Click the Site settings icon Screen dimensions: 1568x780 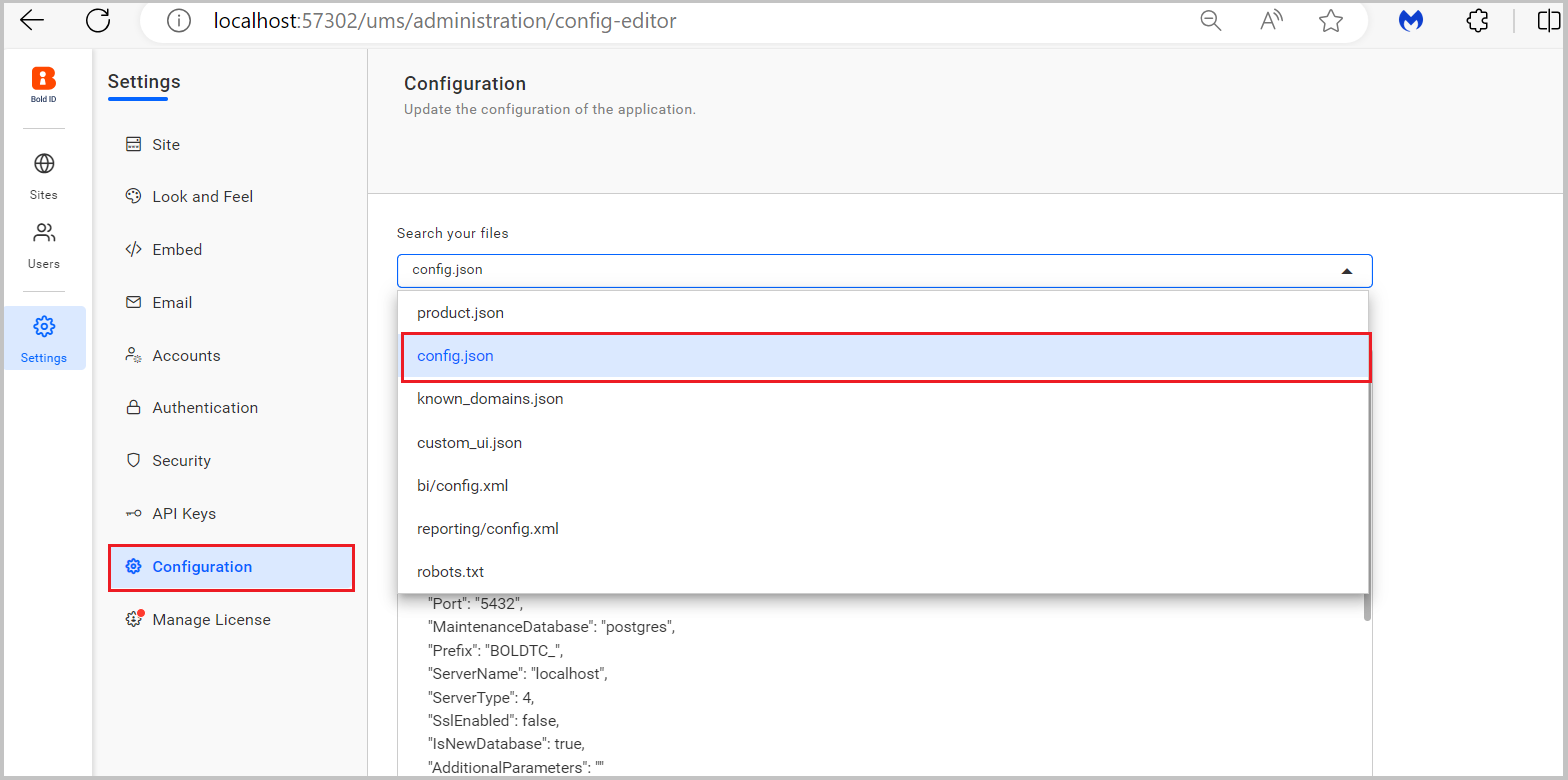tap(133, 144)
